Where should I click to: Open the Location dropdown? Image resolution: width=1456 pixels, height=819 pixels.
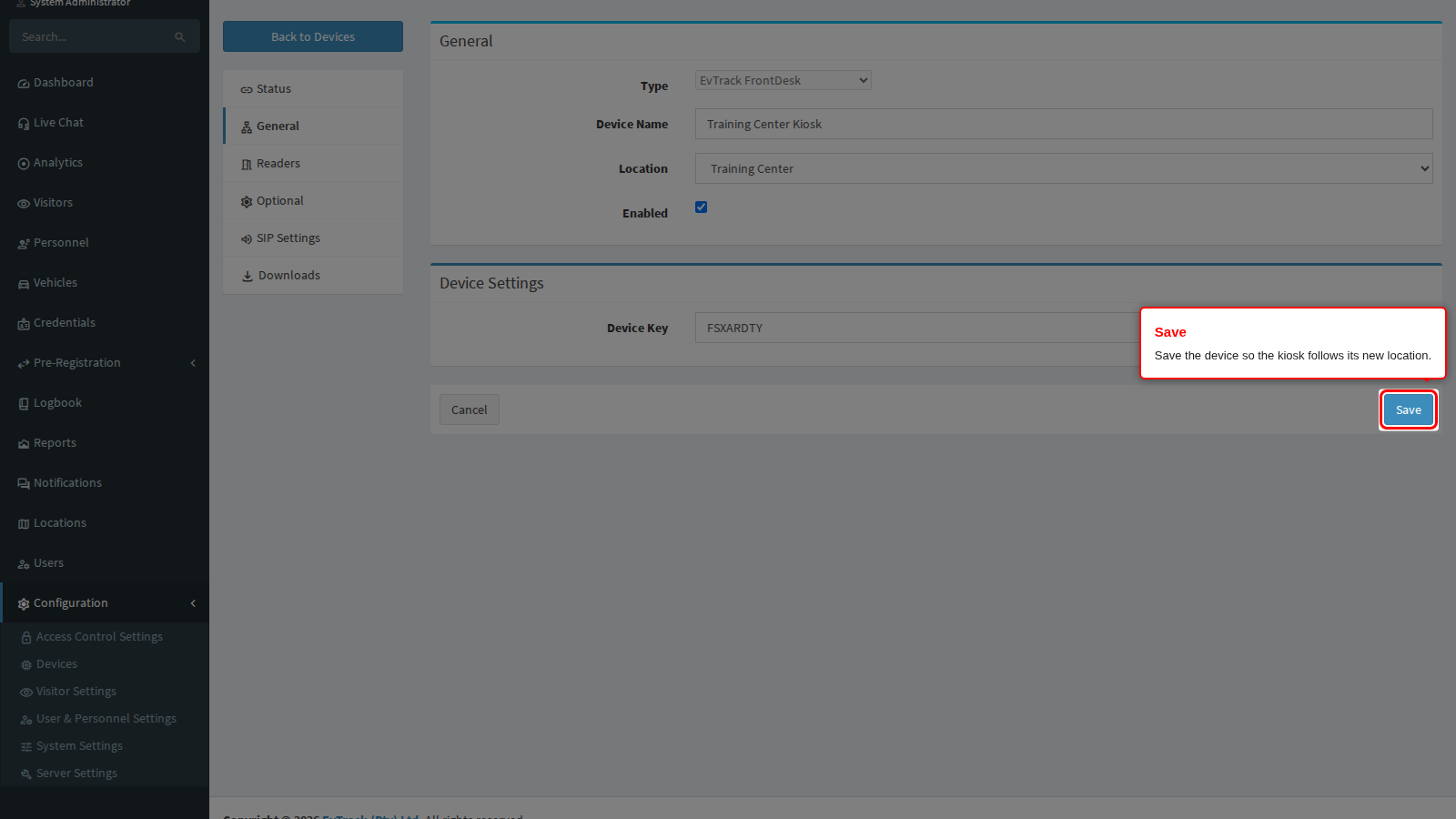point(1064,168)
